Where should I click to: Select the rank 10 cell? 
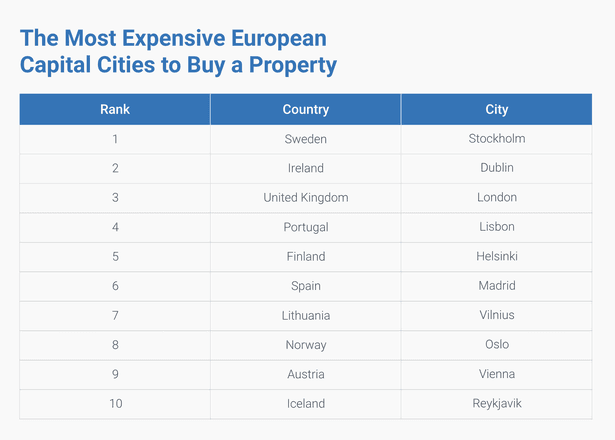tap(115, 404)
